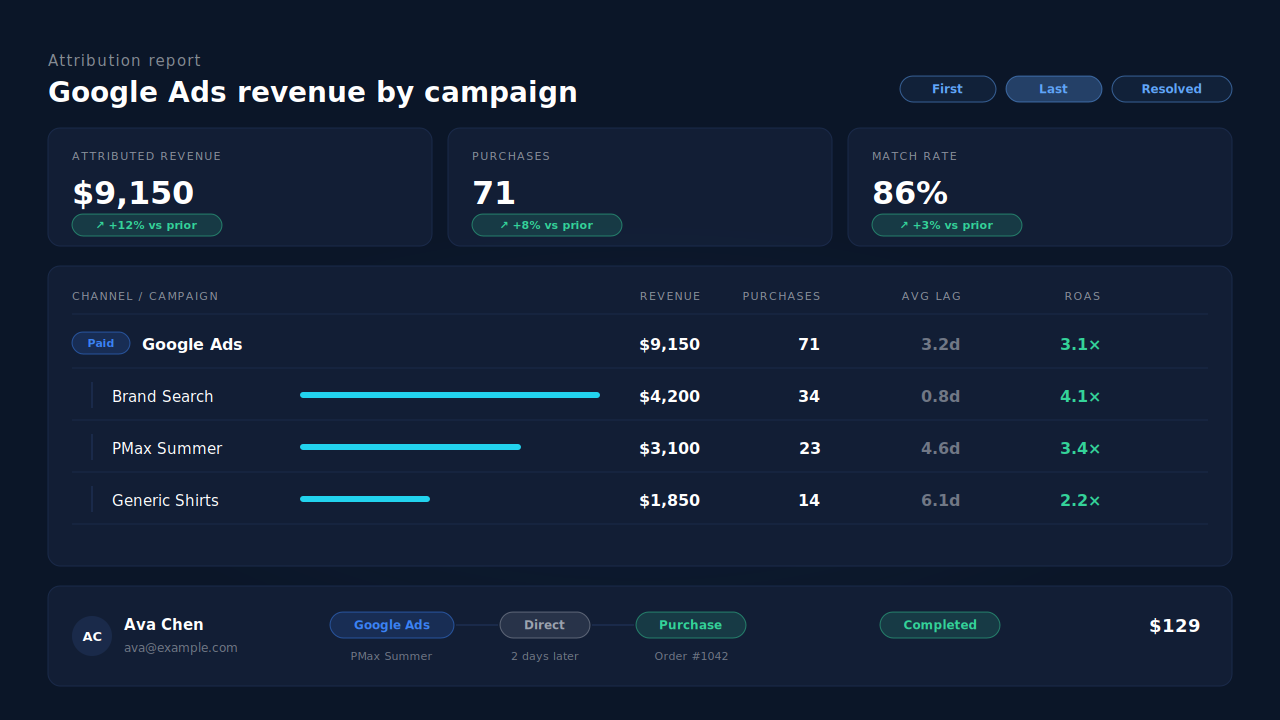The width and height of the screenshot is (1280, 720).
Task: Click the 0.8d average lag value
Action: pyautogui.click(x=940, y=396)
